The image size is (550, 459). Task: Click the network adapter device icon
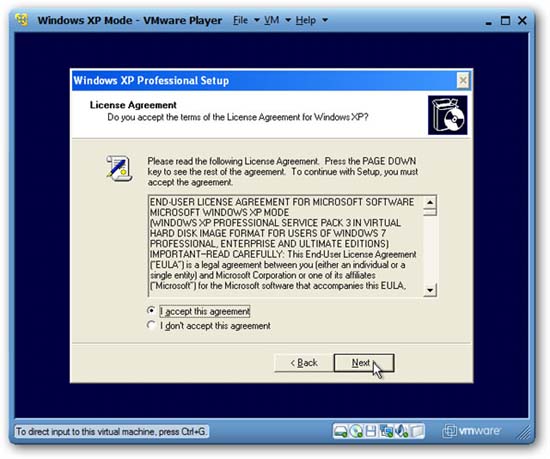pyautogui.click(x=386, y=431)
